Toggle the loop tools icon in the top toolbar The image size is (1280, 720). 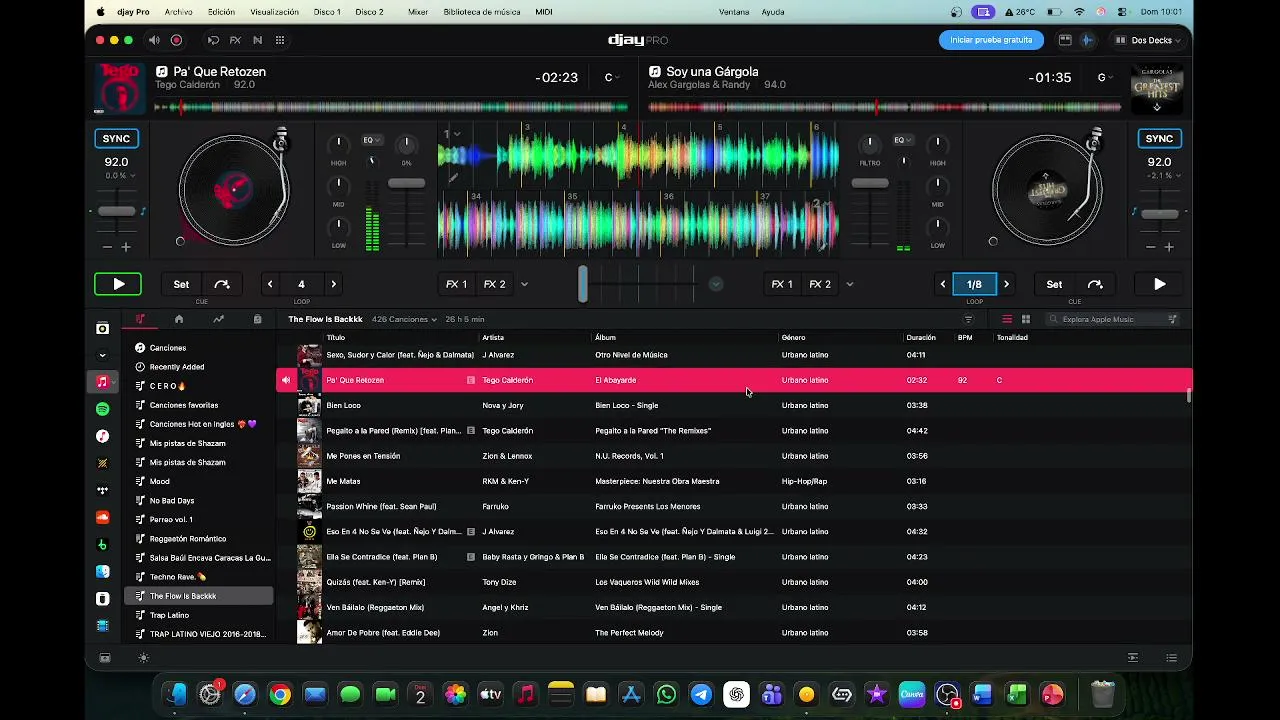[213, 40]
